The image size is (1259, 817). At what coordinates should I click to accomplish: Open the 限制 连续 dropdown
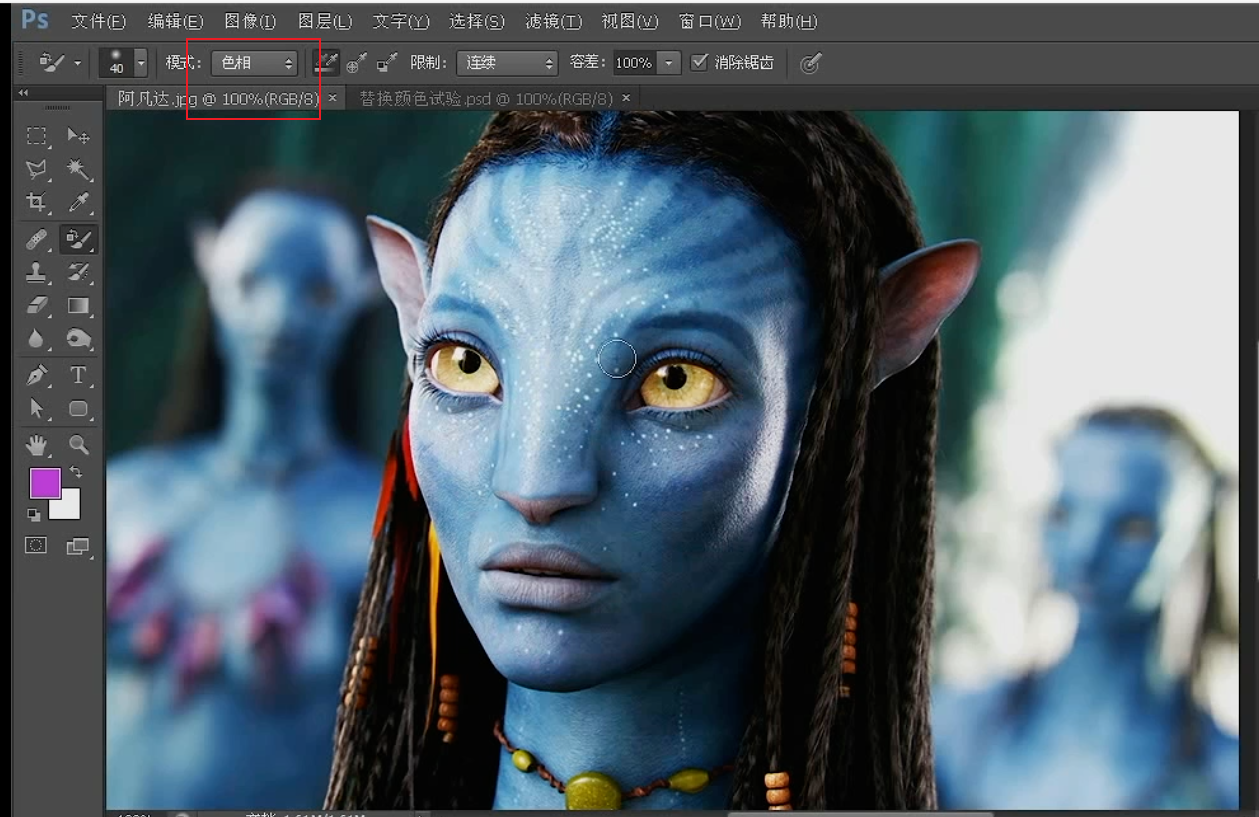click(507, 63)
